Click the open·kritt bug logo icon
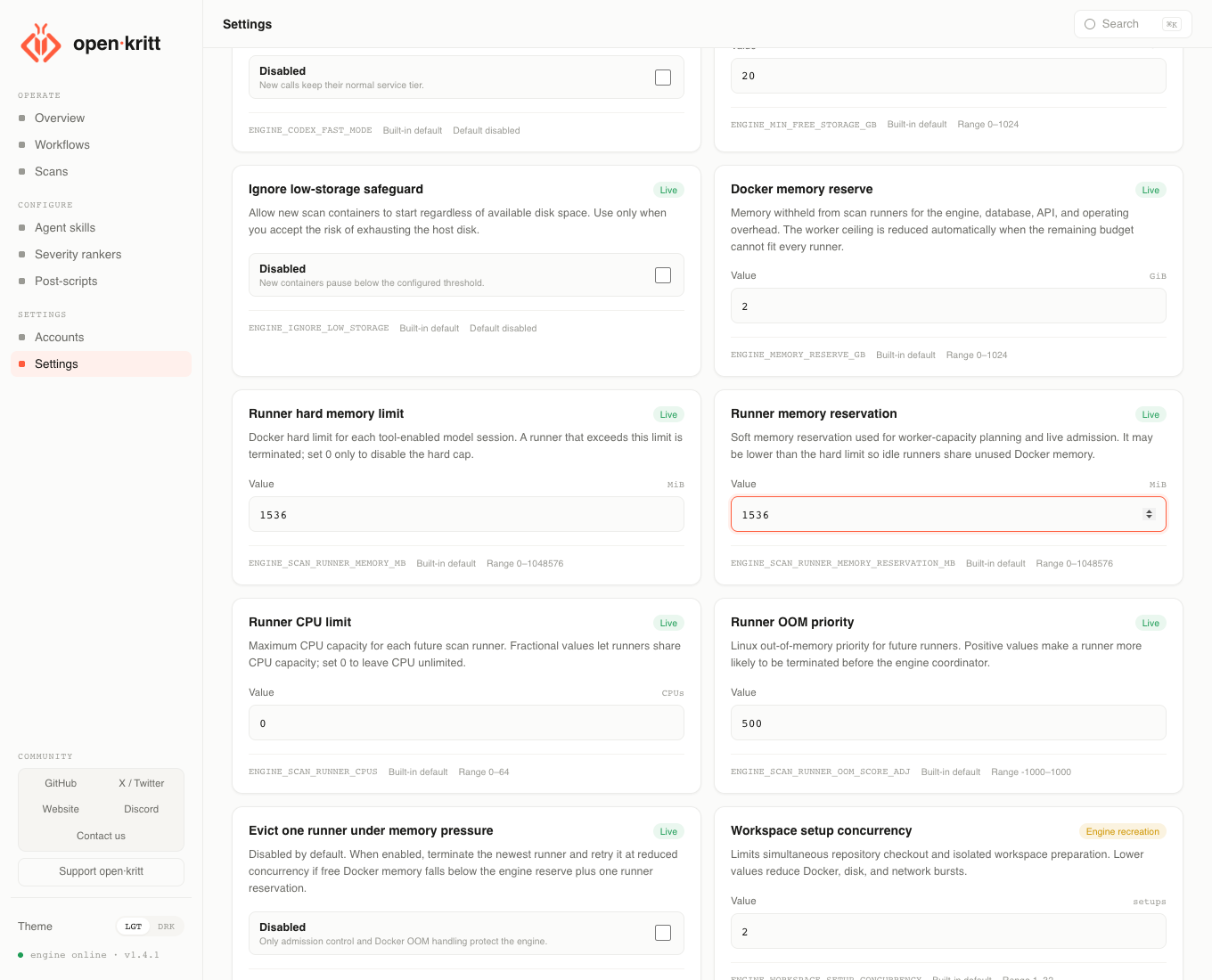The height and width of the screenshot is (980, 1212). [x=41, y=43]
